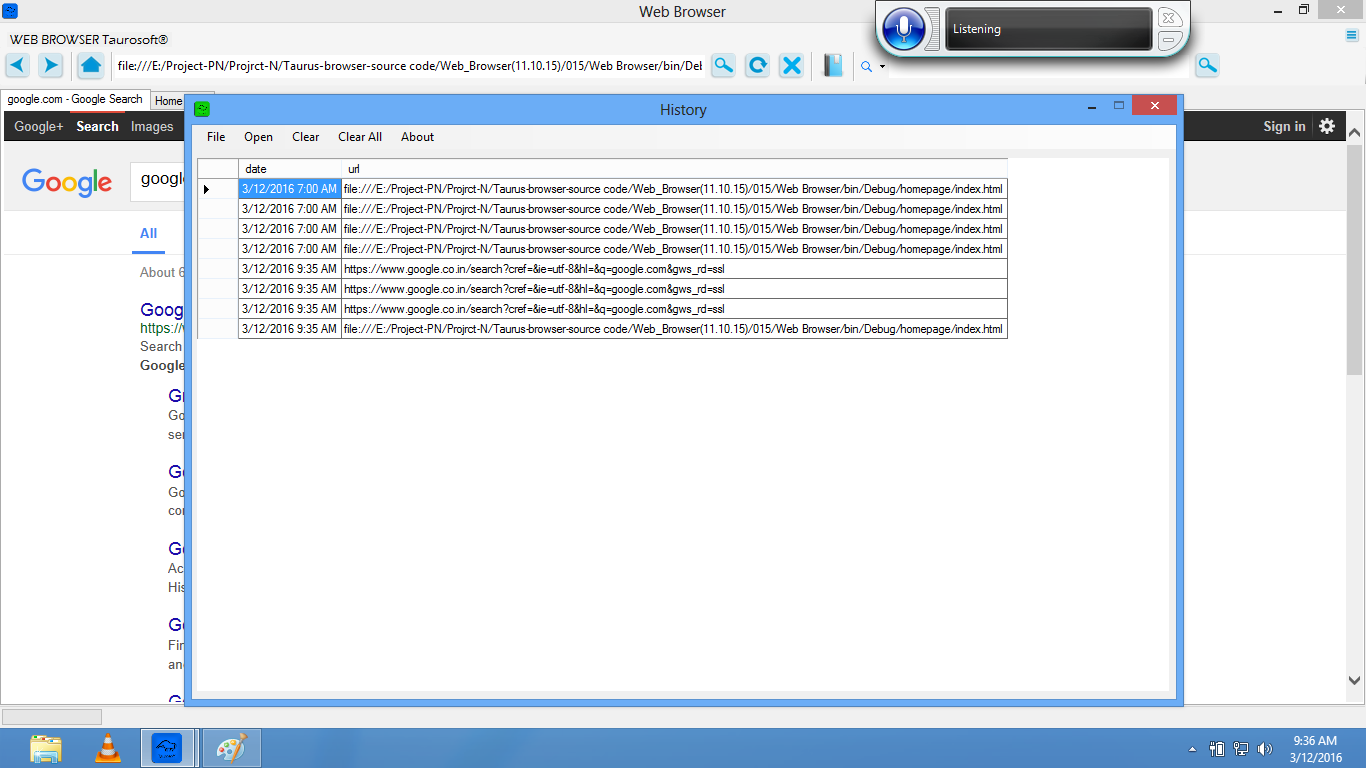Show hidden system tray icons
The width and height of the screenshot is (1366, 768).
tap(1191, 748)
